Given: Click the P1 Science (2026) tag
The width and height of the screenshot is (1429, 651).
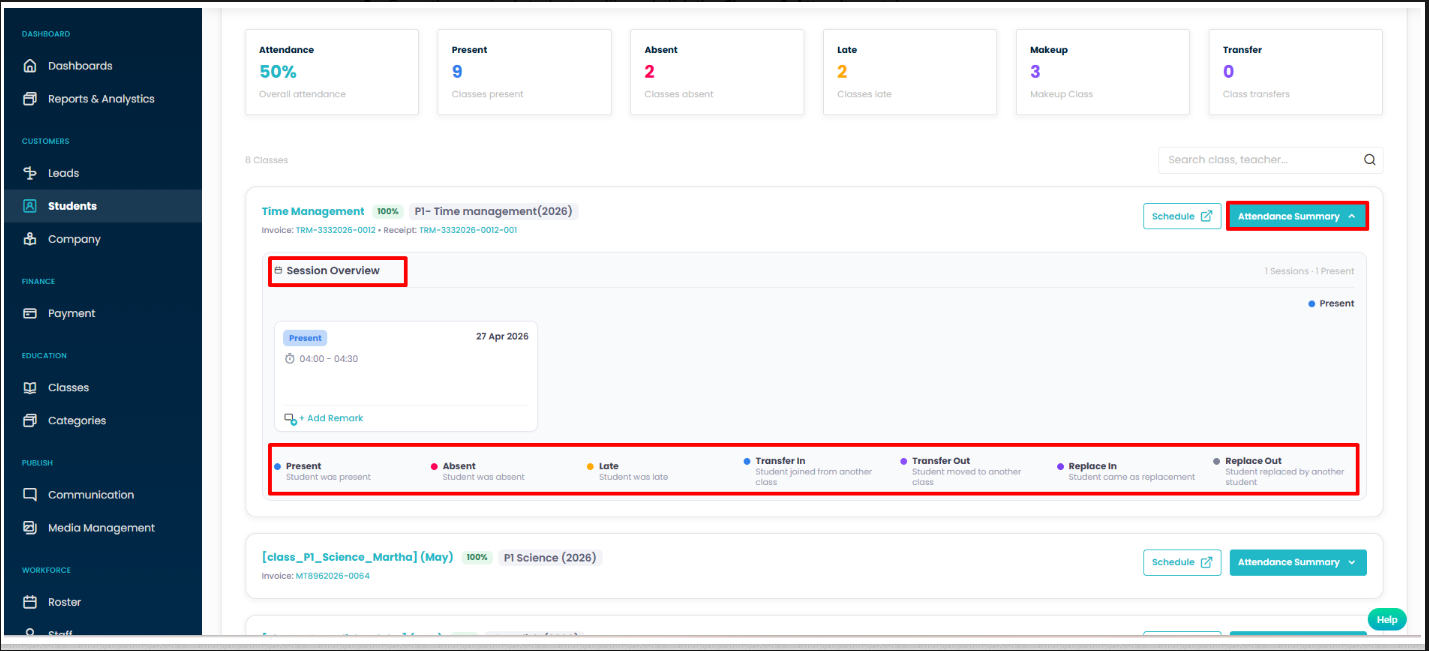Looking at the screenshot, I should pyautogui.click(x=550, y=557).
